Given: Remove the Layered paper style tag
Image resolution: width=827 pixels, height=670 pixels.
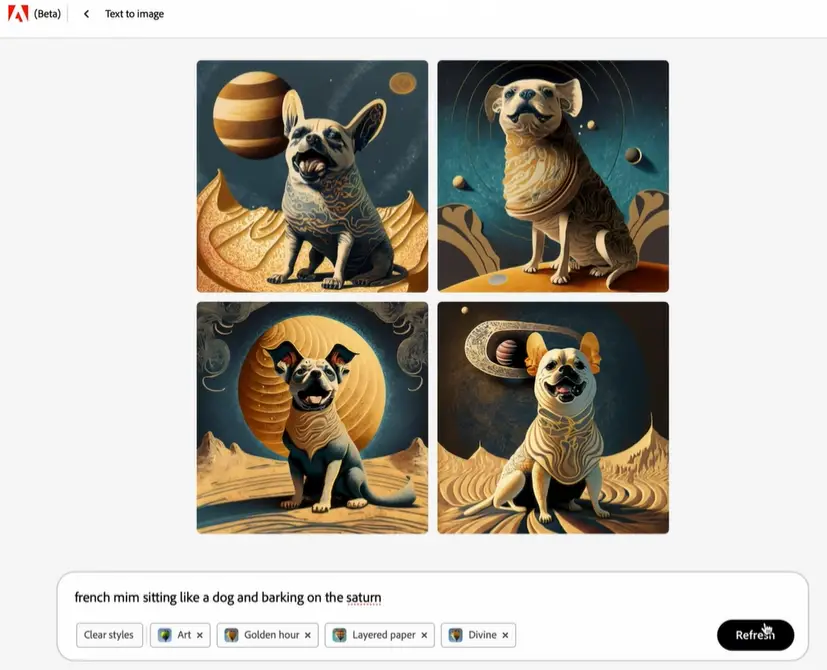Looking at the screenshot, I should point(424,635).
